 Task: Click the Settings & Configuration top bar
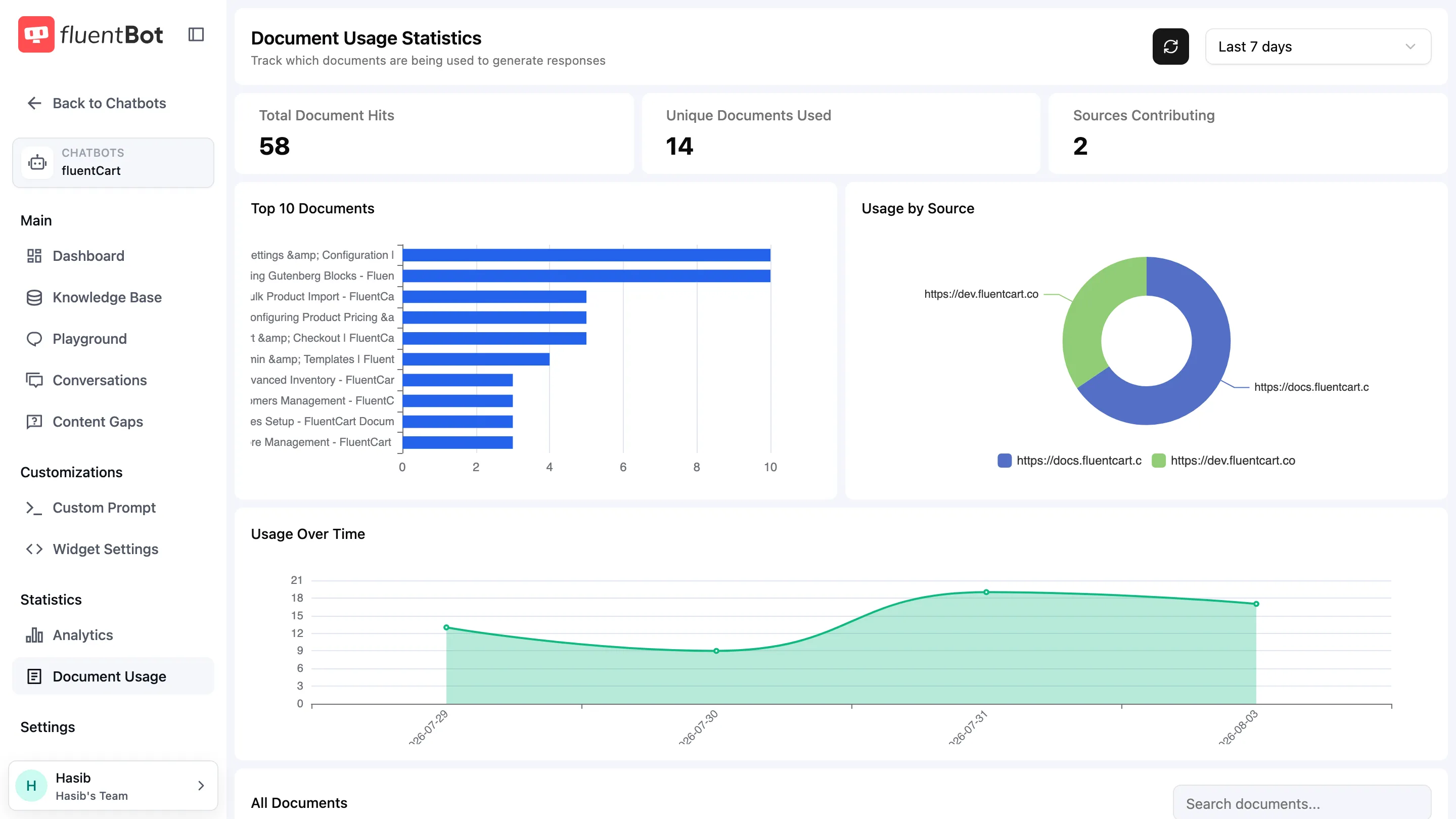point(586,255)
